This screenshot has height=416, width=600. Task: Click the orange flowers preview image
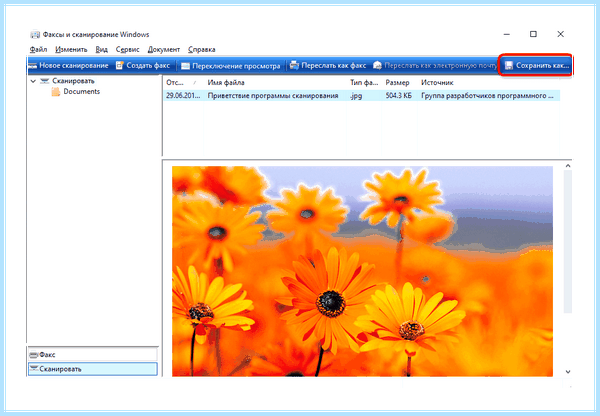click(362, 271)
